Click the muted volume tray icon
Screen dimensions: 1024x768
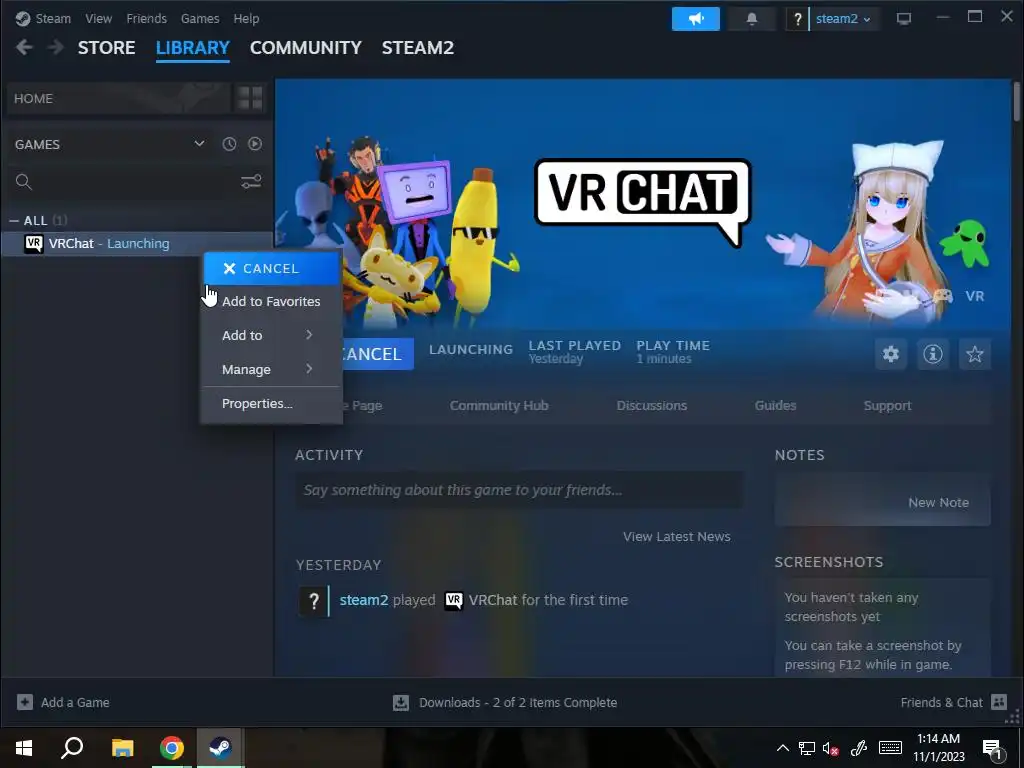pyautogui.click(x=830, y=748)
